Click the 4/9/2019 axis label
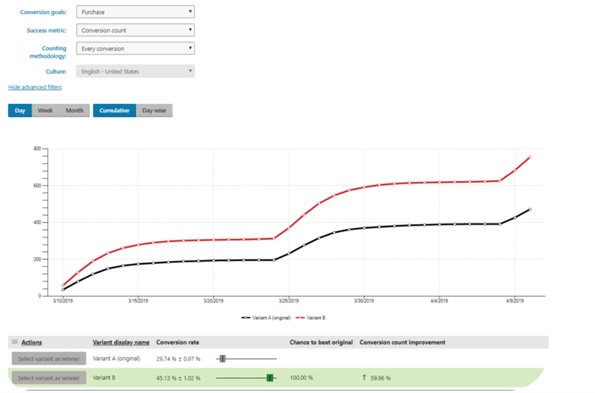 [x=515, y=301]
